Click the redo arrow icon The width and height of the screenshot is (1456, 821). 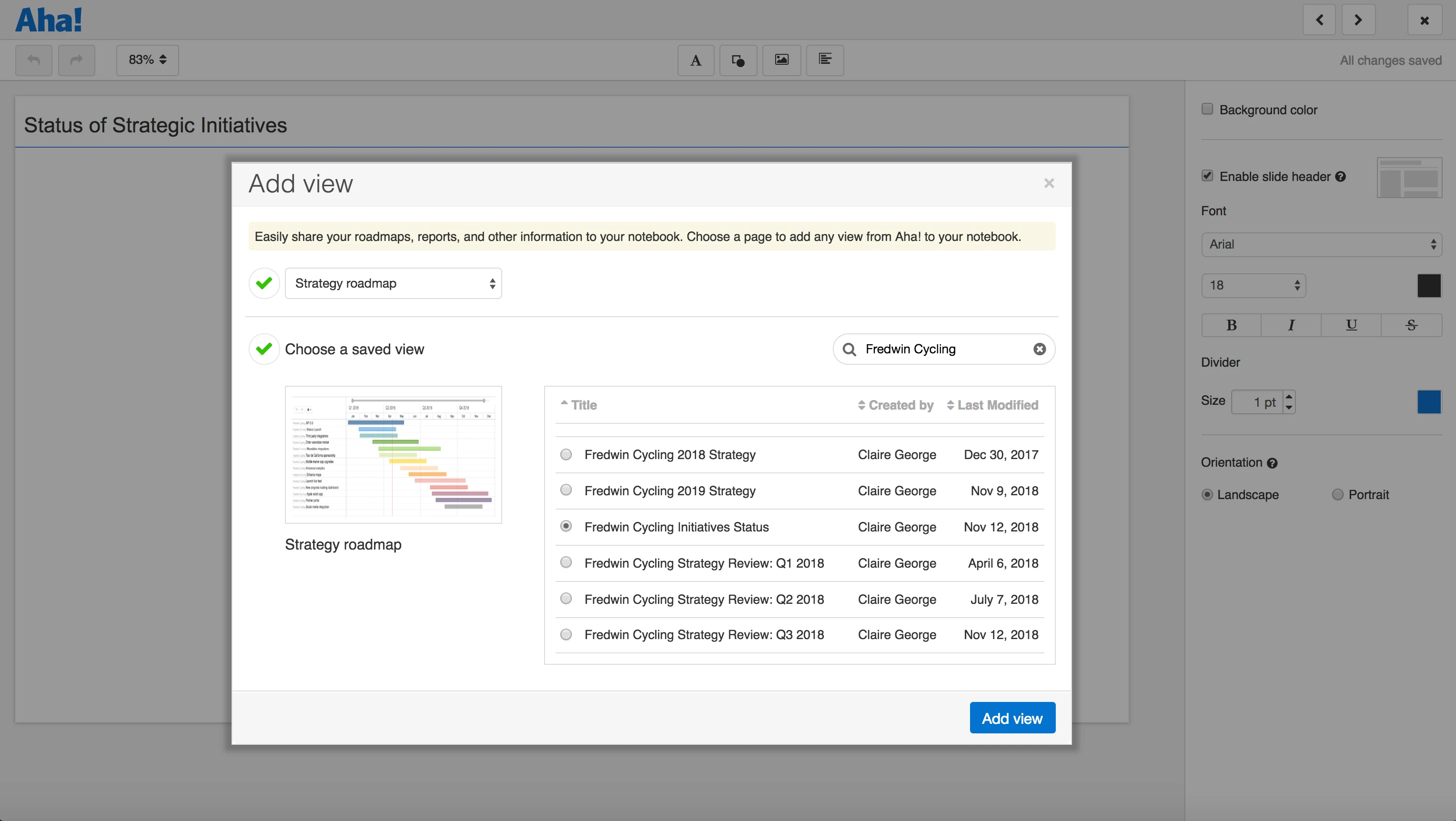coord(76,60)
